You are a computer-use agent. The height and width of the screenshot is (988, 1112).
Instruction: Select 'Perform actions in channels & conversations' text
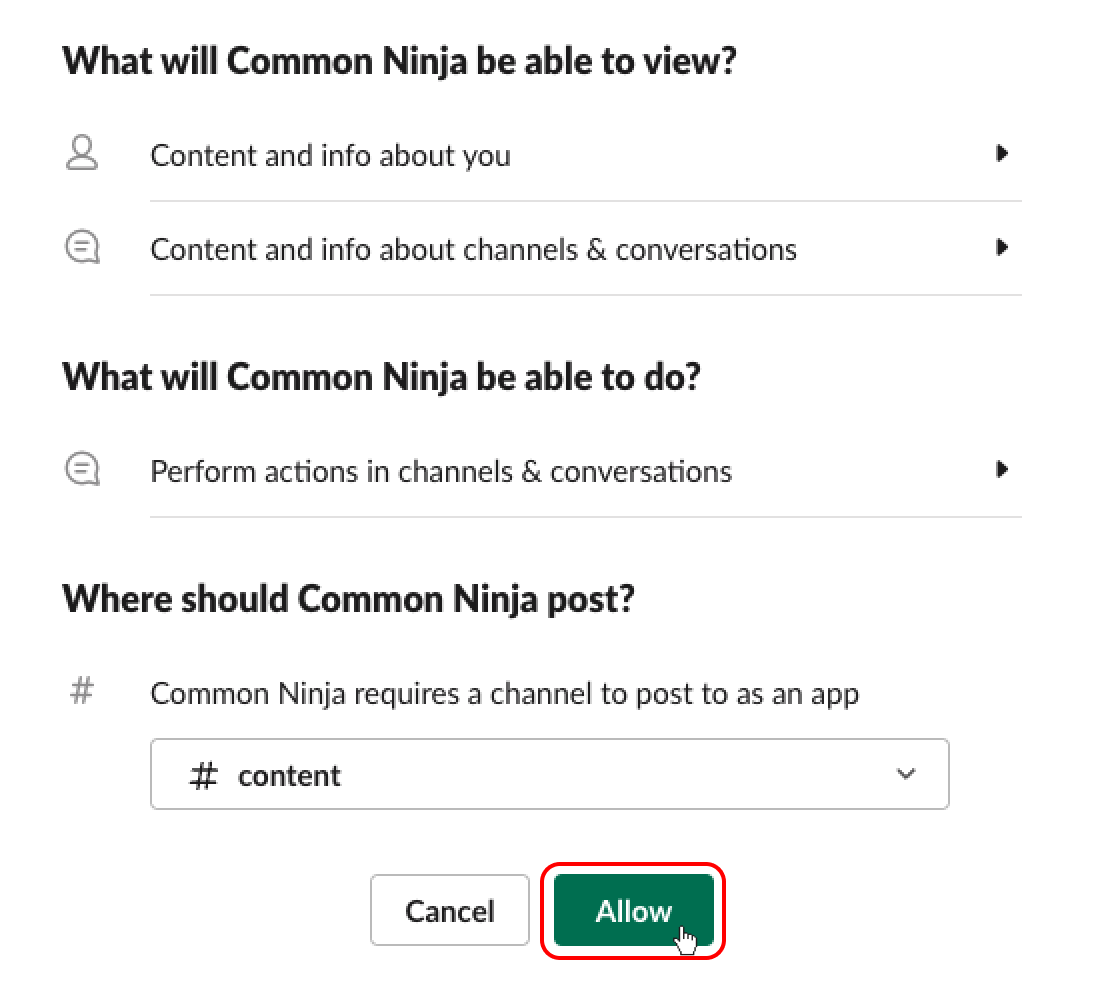[x=441, y=472]
